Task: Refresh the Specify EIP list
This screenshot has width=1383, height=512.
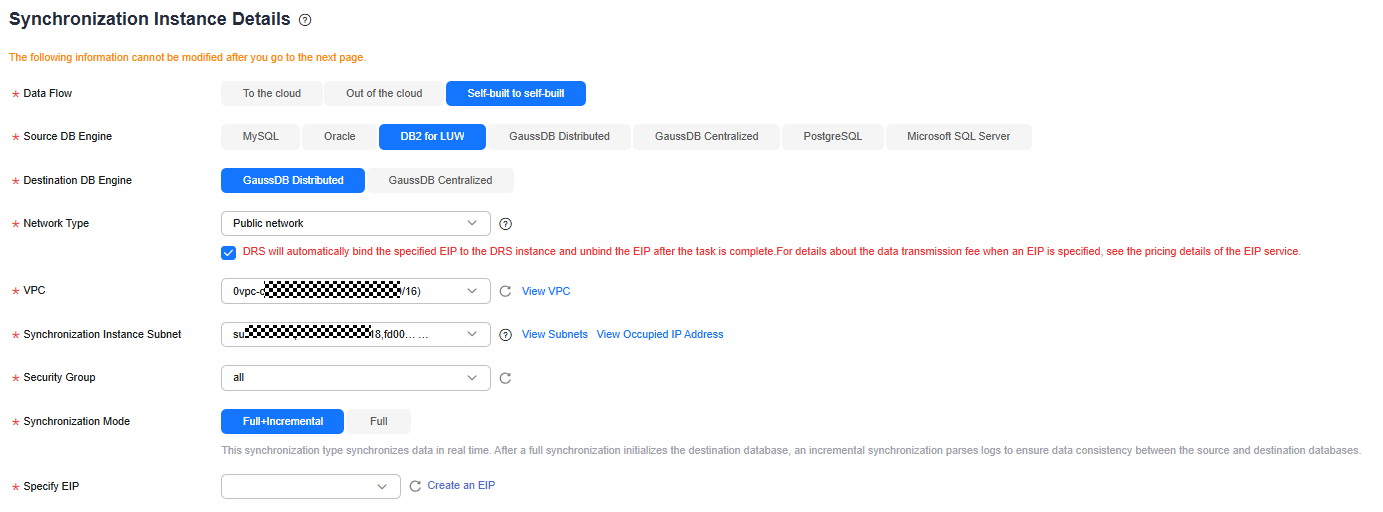Action: tap(416, 486)
